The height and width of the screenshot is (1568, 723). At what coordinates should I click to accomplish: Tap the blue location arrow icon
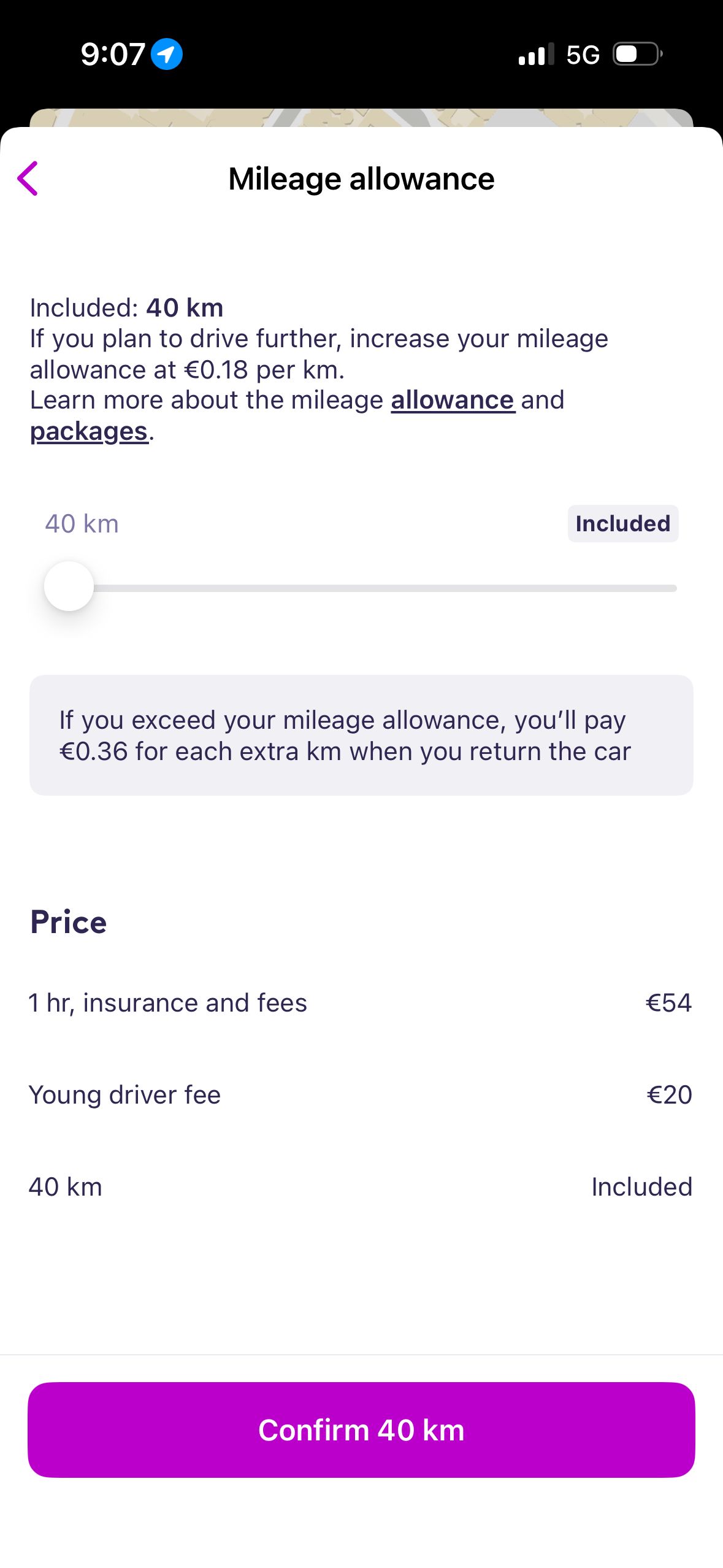[x=166, y=54]
